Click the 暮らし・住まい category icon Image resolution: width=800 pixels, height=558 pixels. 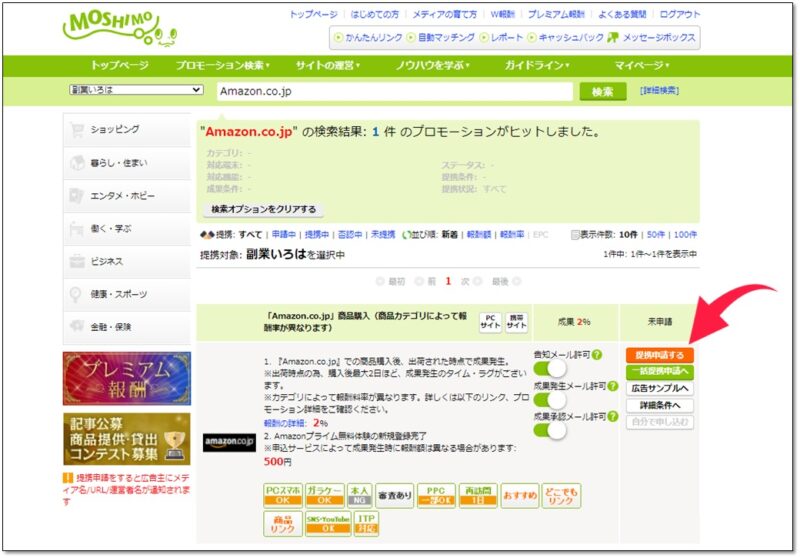coord(77,163)
